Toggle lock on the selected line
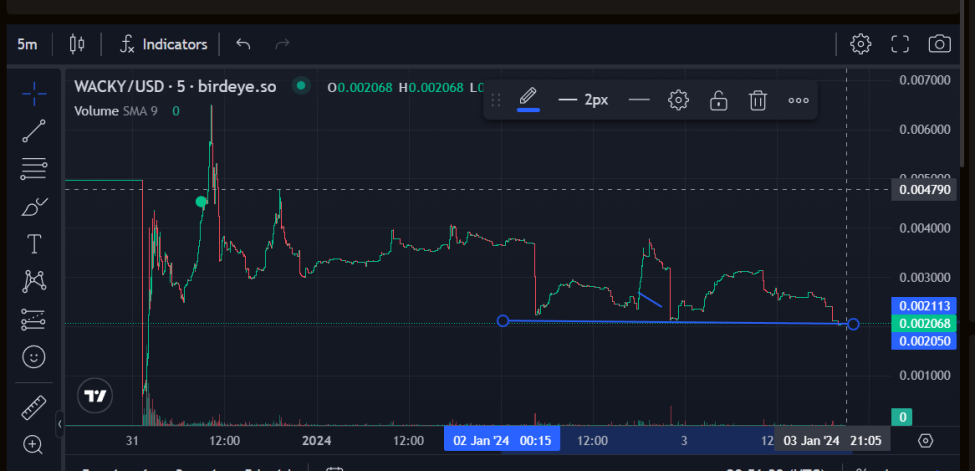Viewport: 975px width, 471px height. pyautogui.click(x=718, y=100)
